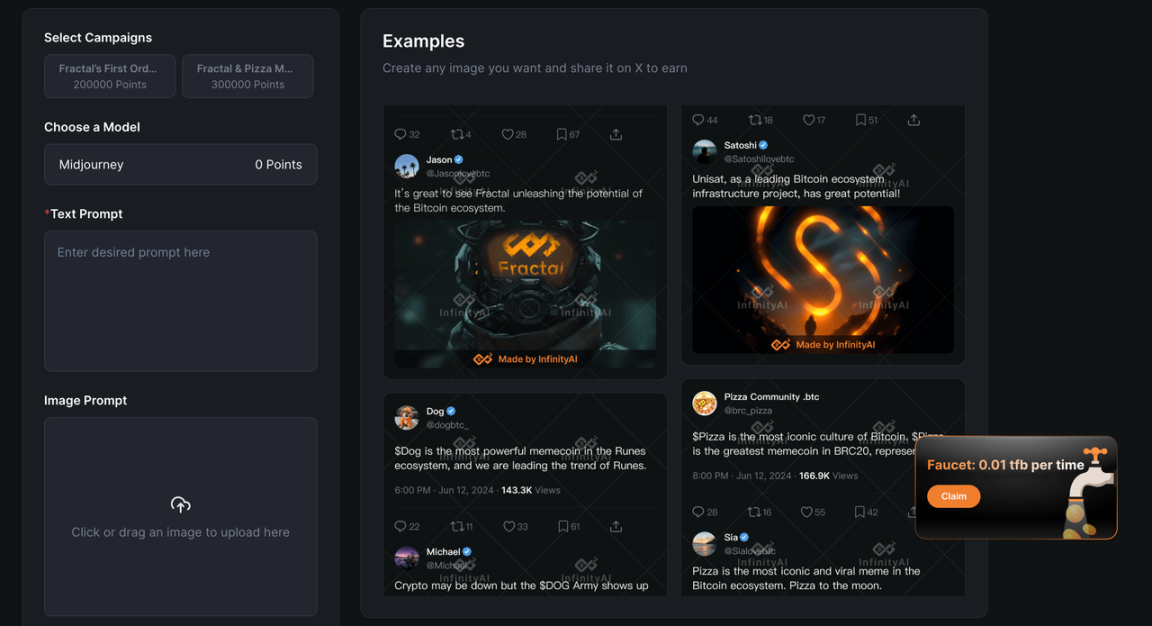Click reply icon on Jason's tweet
1152x626 pixels.
(x=400, y=134)
